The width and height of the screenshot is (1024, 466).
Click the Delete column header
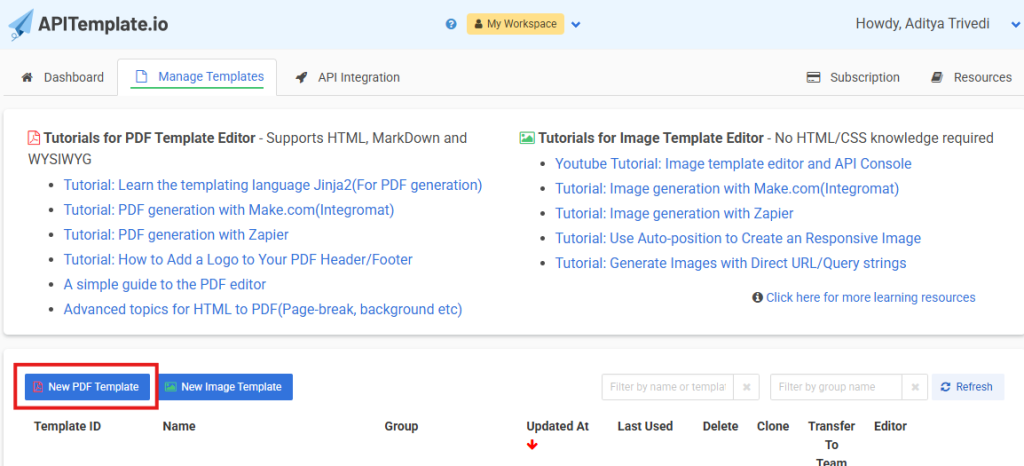tap(720, 426)
